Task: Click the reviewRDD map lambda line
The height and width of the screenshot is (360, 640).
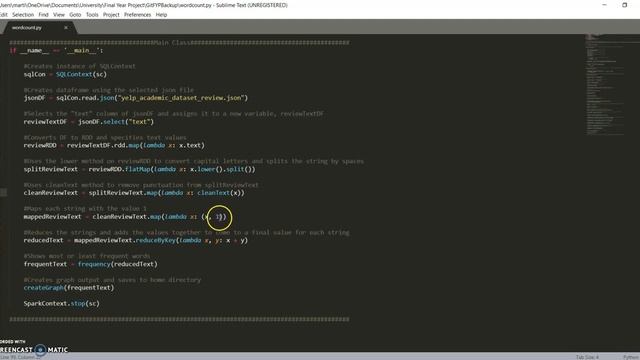Action: tap(114, 145)
